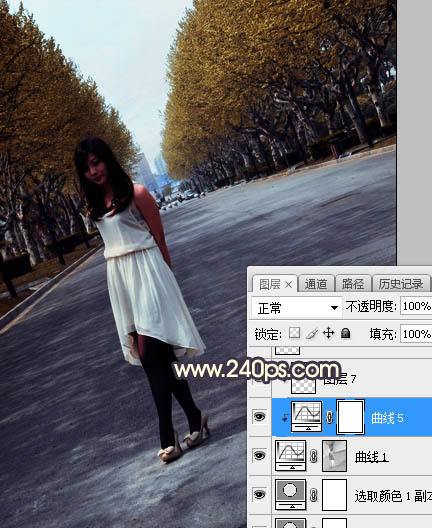Image resolution: width=432 pixels, height=528 pixels.
Task: Toggle lock transparent pixels icon
Action: [x=294, y=333]
